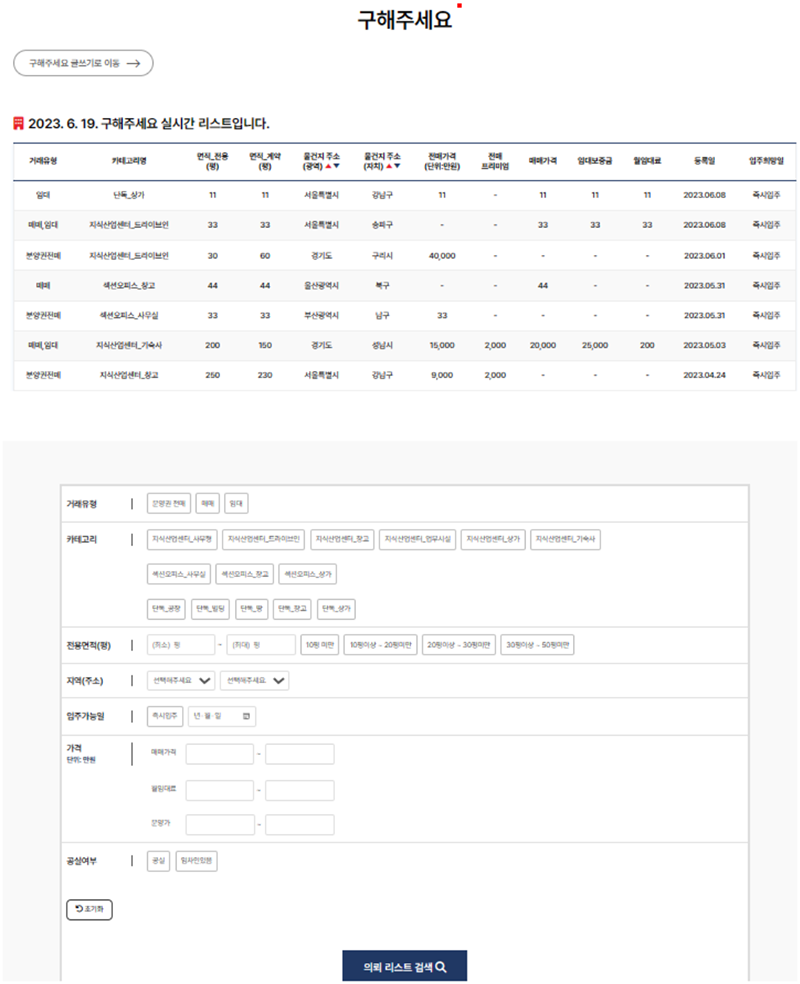800x984 pixels.
Task: Click the 매매가격 minimum price input
Action: tap(220, 754)
